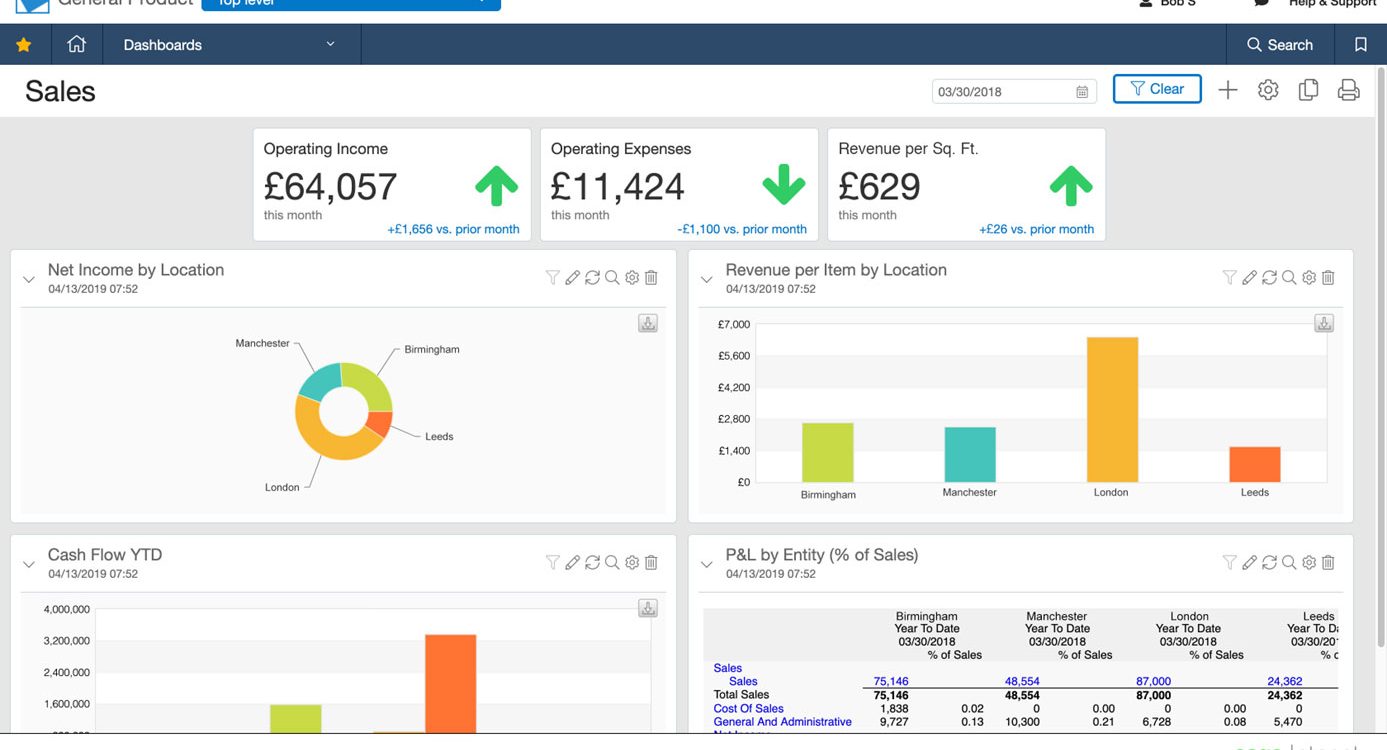Click the Total Sales row label
Viewport: 1387px width, 750px height.
[741, 695]
